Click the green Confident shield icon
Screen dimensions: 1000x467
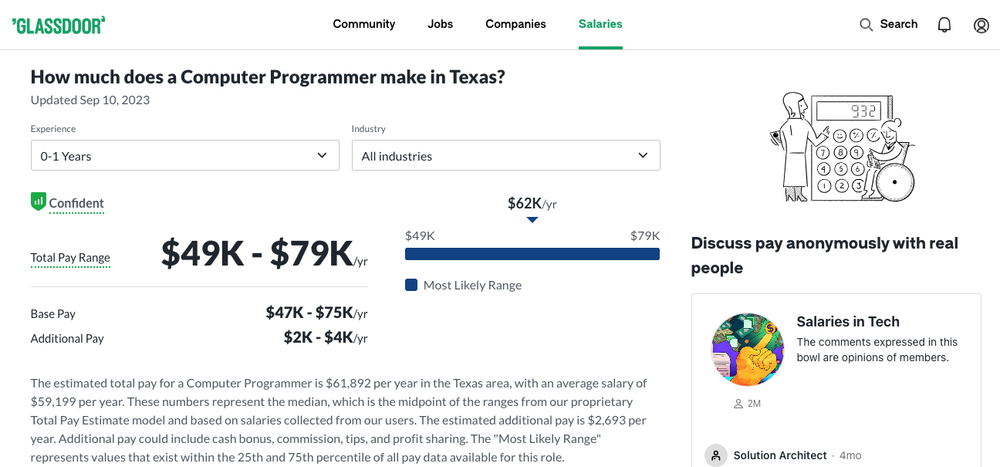(38, 202)
